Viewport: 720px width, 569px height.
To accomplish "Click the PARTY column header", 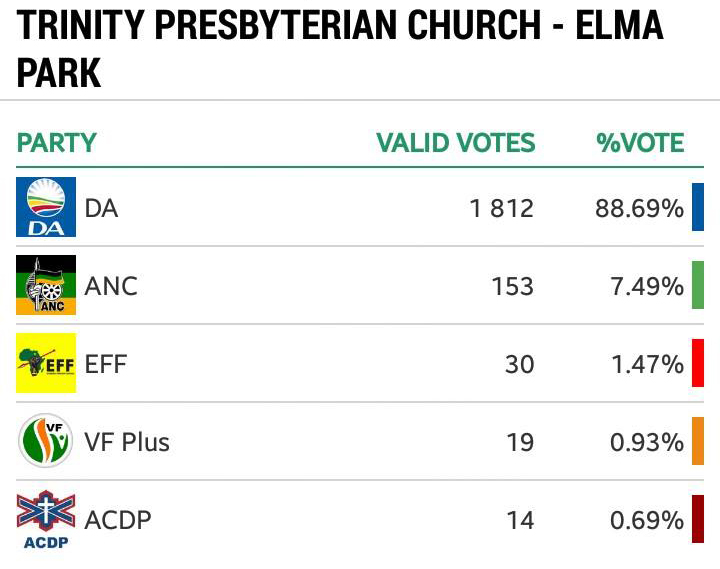I will click(56, 143).
